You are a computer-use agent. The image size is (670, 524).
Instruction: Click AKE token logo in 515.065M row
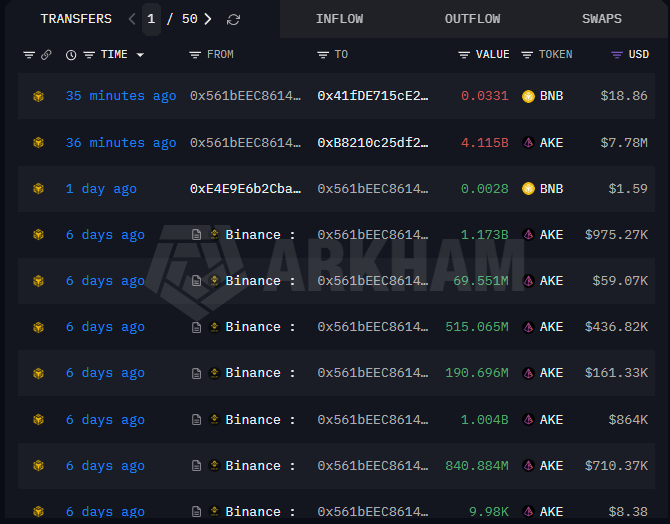pyautogui.click(x=528, y=327)
